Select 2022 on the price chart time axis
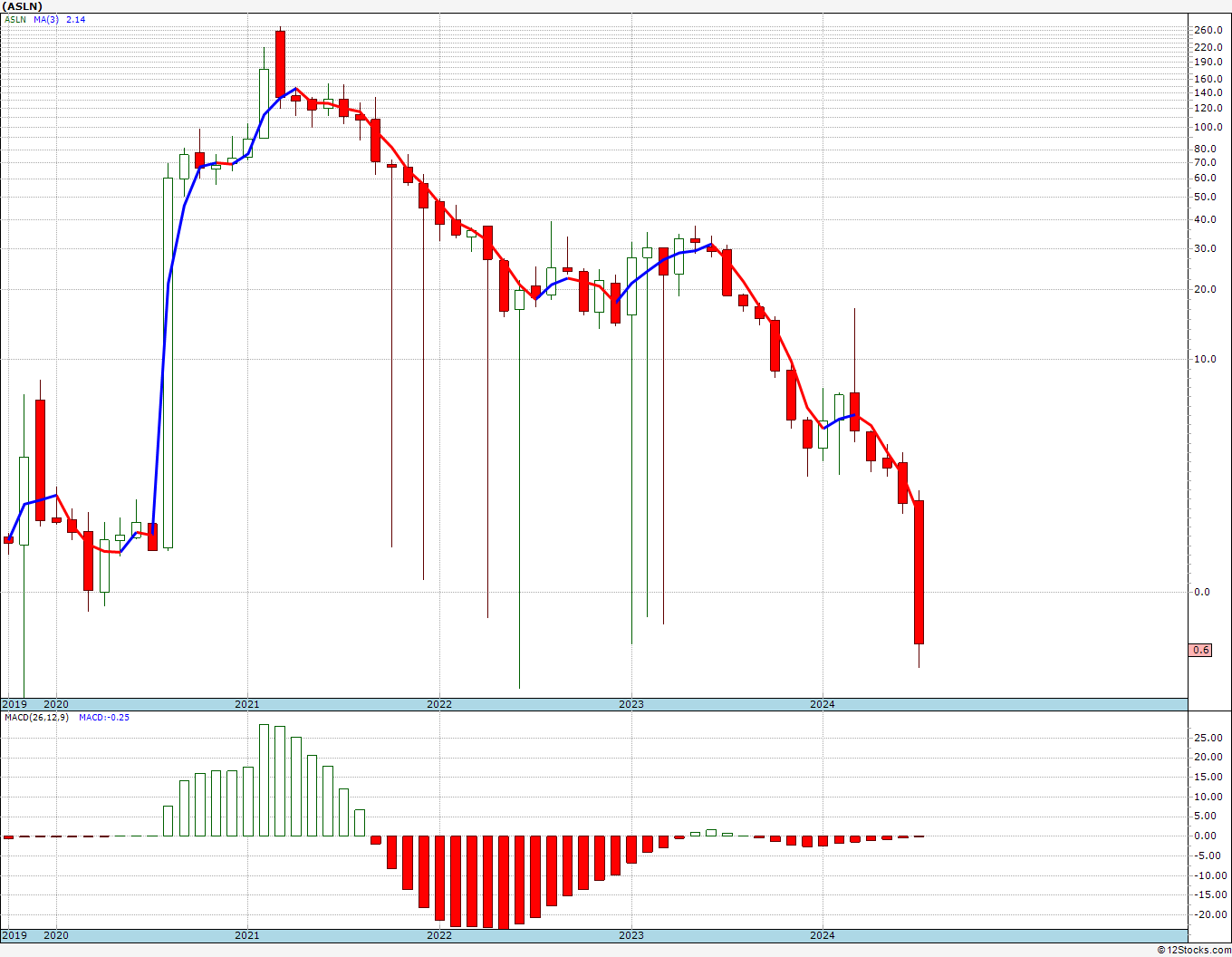 pyautogui.click(x=439, y=704)
